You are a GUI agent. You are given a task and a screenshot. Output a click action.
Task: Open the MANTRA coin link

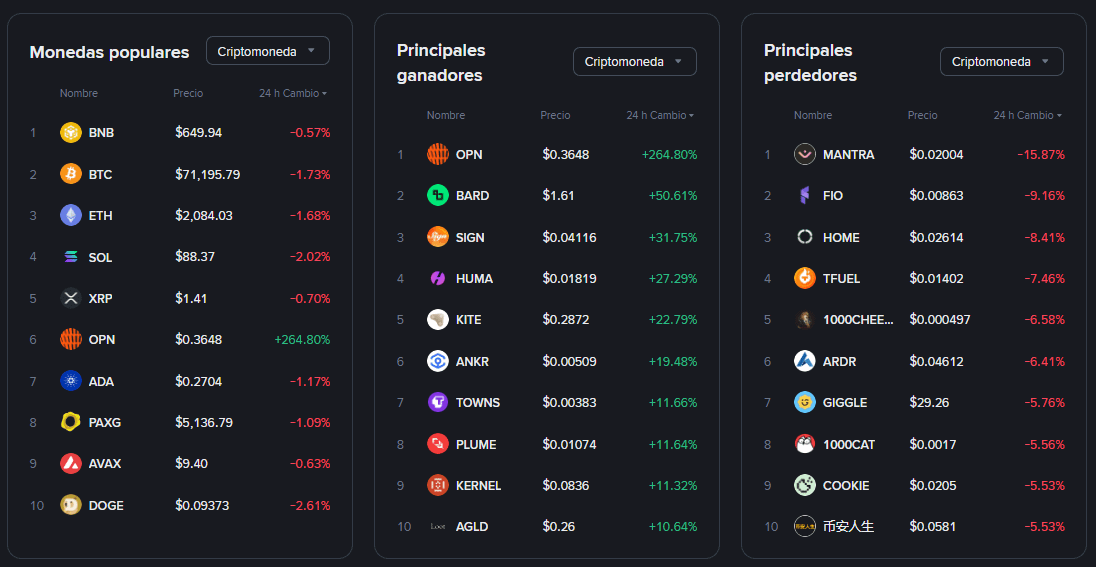[848, 155]
